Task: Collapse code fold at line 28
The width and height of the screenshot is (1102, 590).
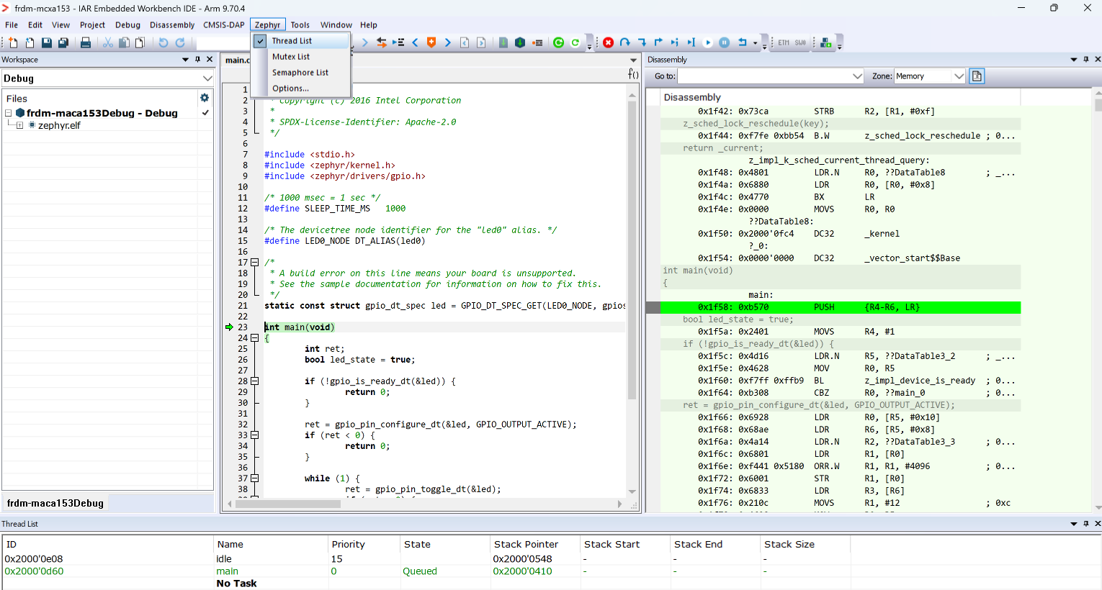Action: 255,381
